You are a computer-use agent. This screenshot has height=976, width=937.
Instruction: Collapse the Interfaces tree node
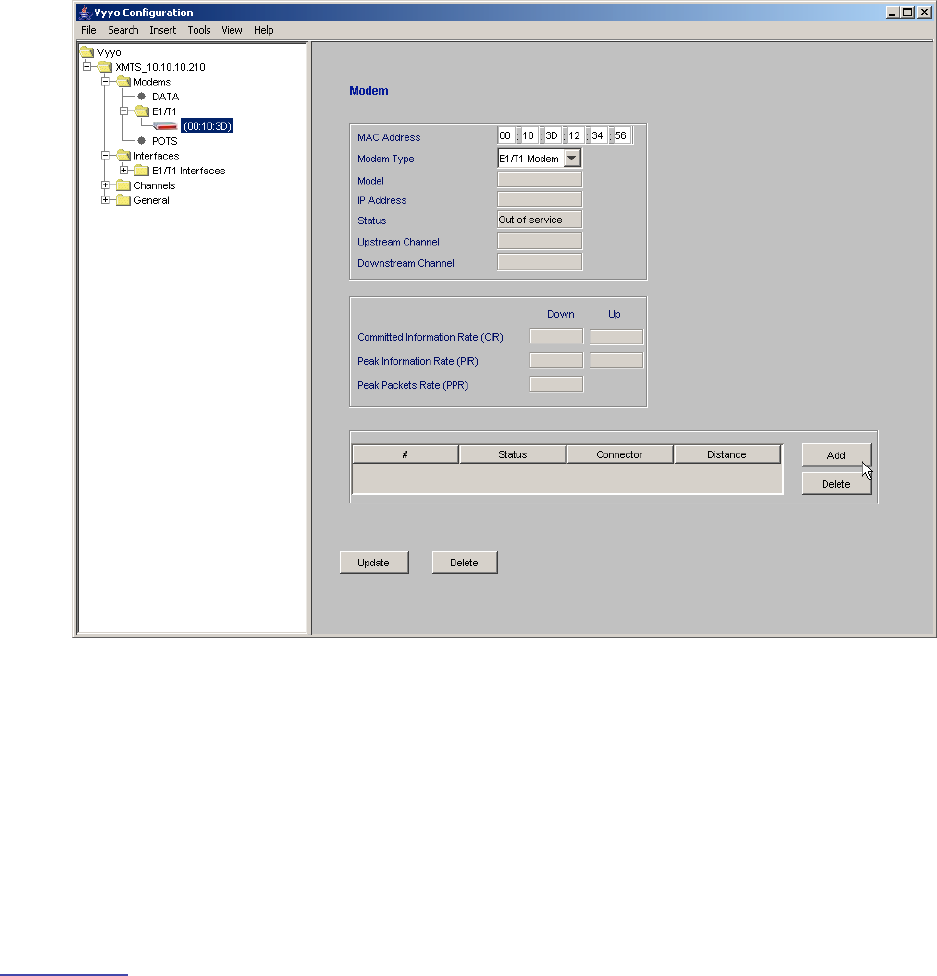(105, 156)
